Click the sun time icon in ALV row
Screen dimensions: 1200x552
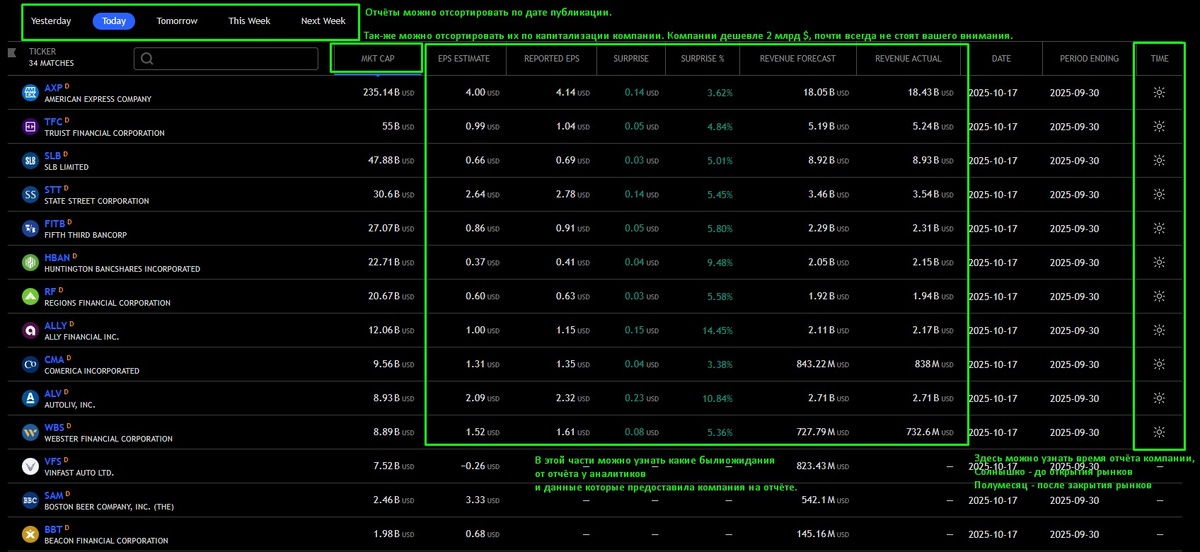(x=1159, y=398)
